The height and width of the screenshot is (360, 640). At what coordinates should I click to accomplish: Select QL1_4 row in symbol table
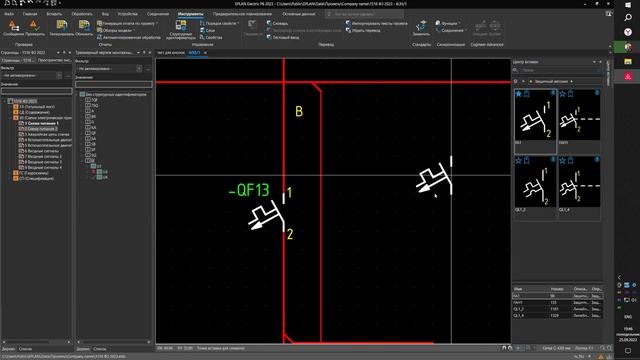558,316
